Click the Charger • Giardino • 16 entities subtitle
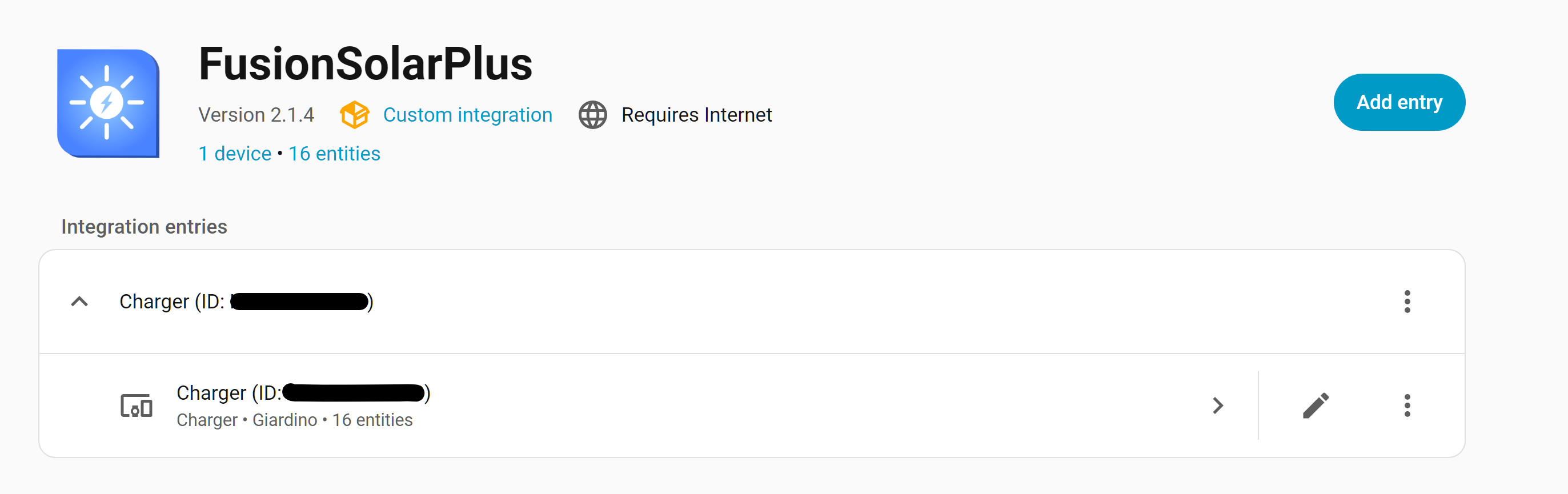1568x494 pixels. pos(295,420)
